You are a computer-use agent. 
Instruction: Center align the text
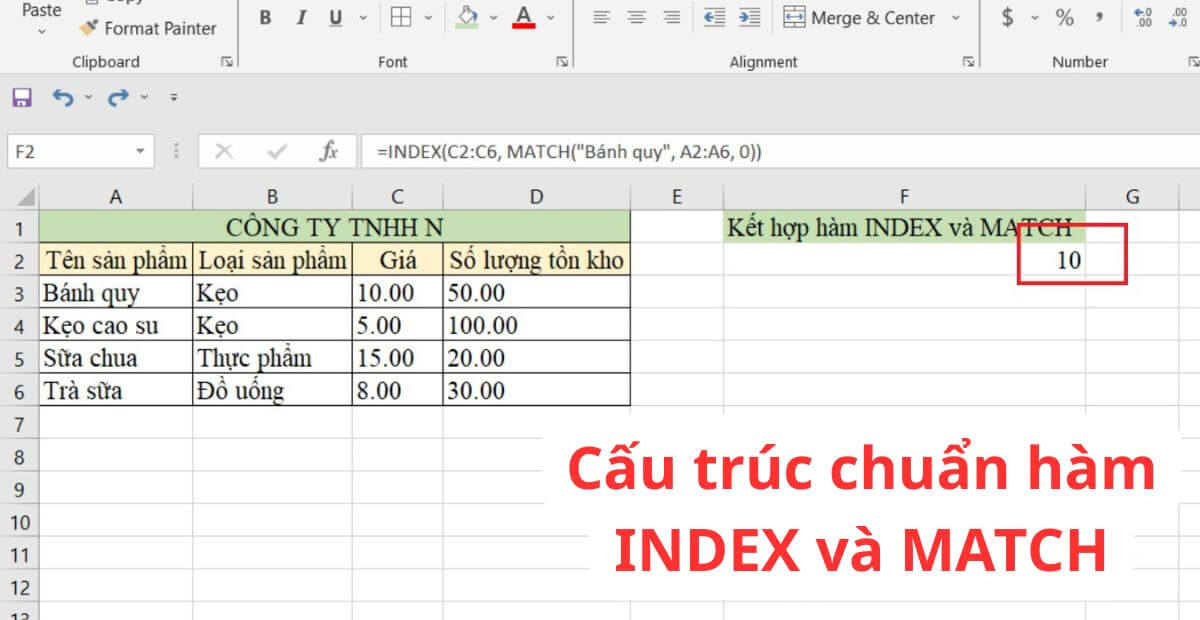click(x=636, y=17)
